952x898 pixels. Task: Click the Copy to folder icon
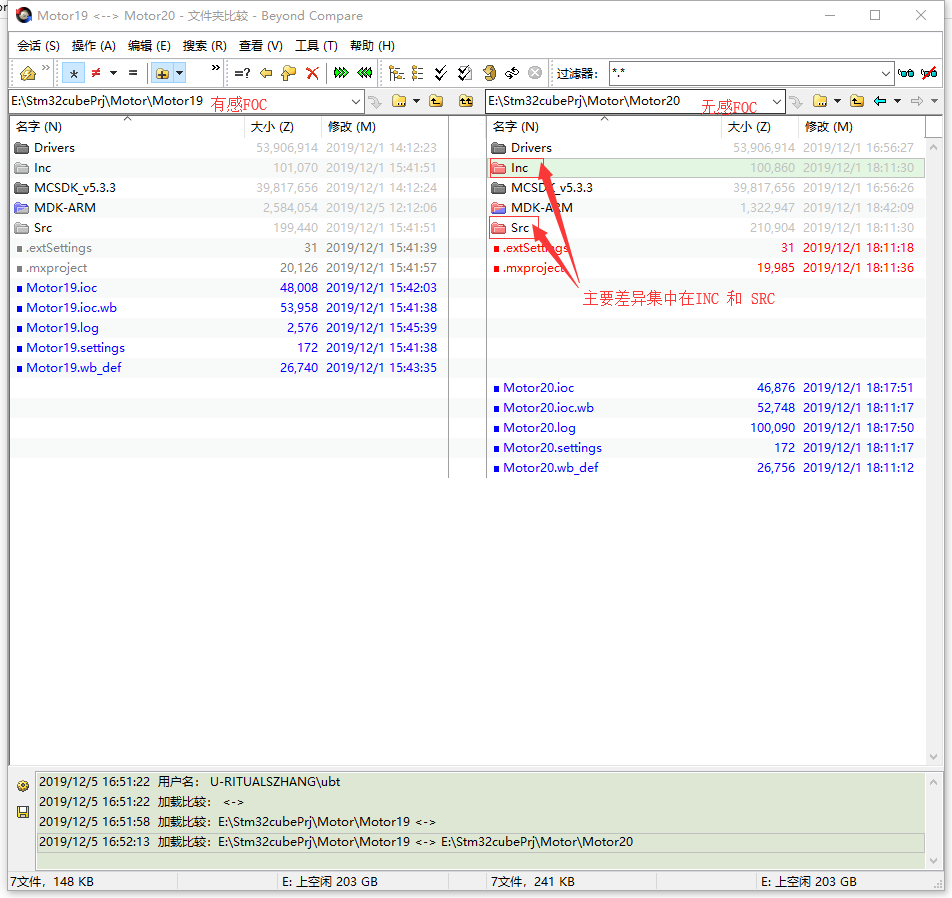pos(289,73)
